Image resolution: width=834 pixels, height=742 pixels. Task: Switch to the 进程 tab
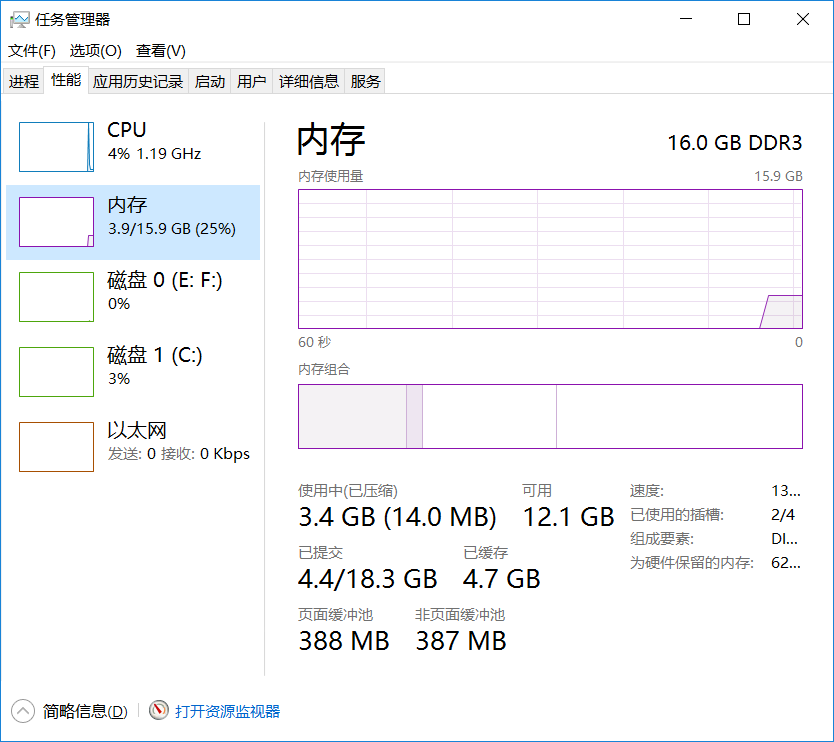23,81
